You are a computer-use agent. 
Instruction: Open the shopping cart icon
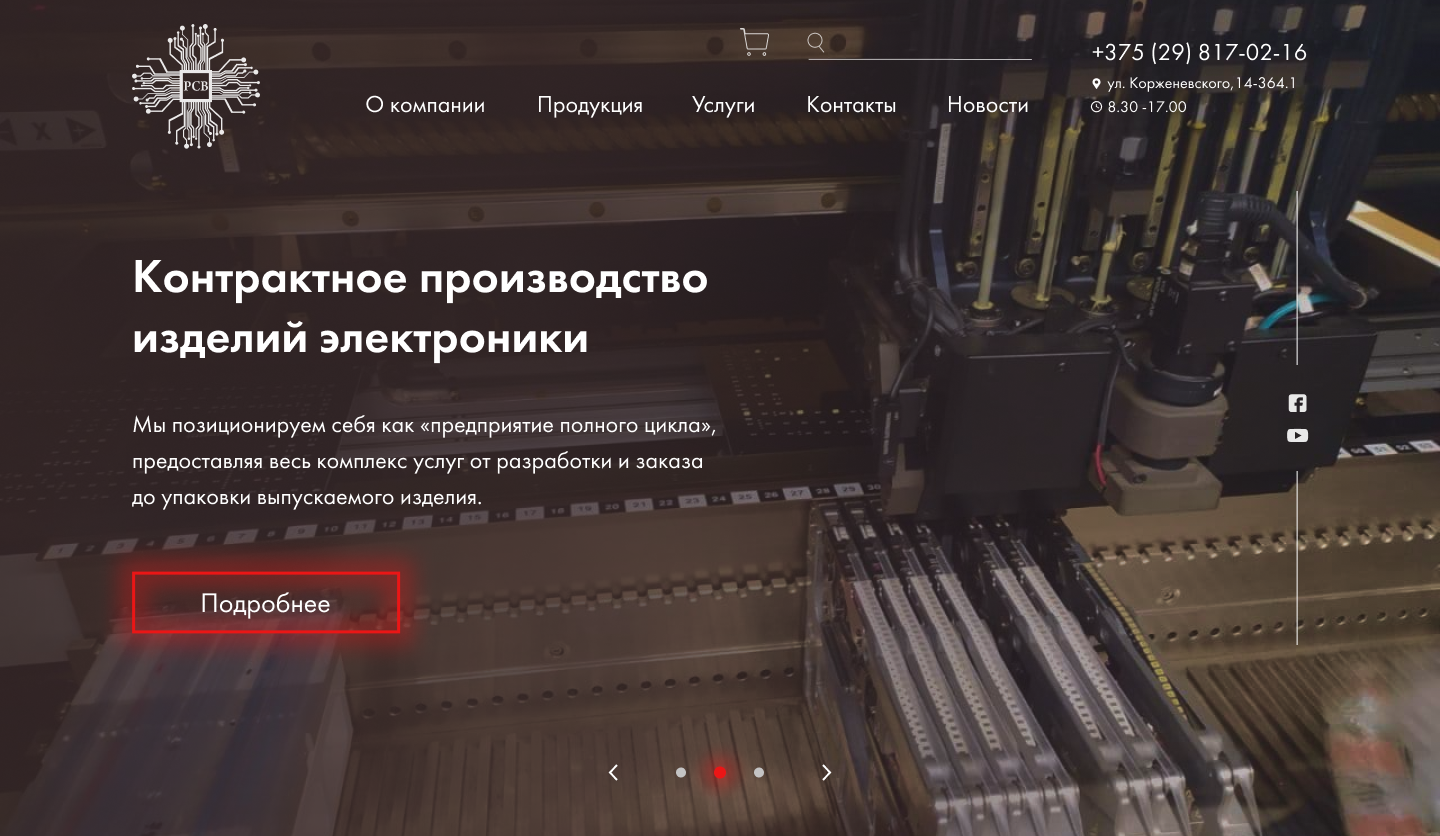pyautogui.click(x=754, y=42)
